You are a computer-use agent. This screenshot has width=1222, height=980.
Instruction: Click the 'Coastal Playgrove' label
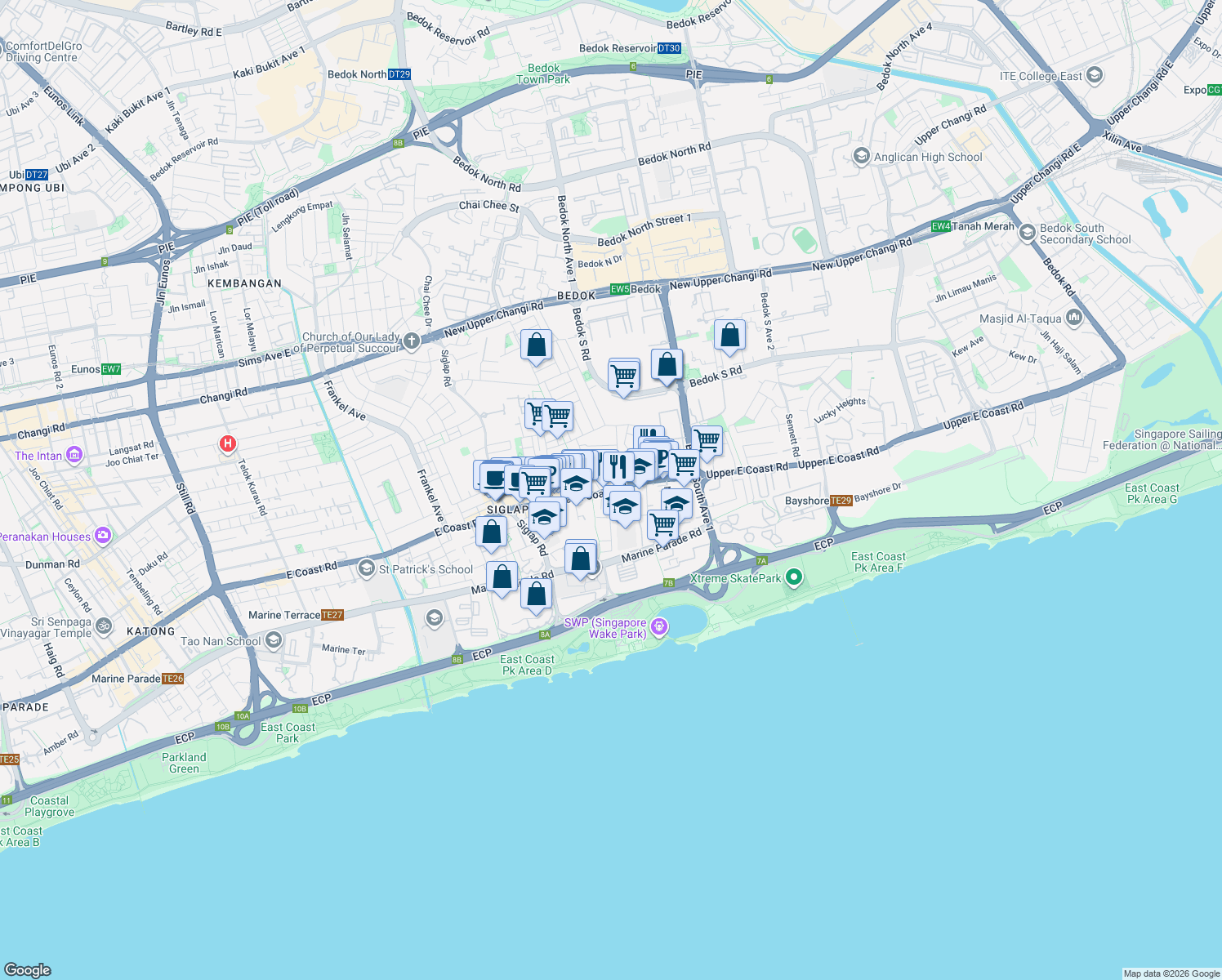pos(49,806)
